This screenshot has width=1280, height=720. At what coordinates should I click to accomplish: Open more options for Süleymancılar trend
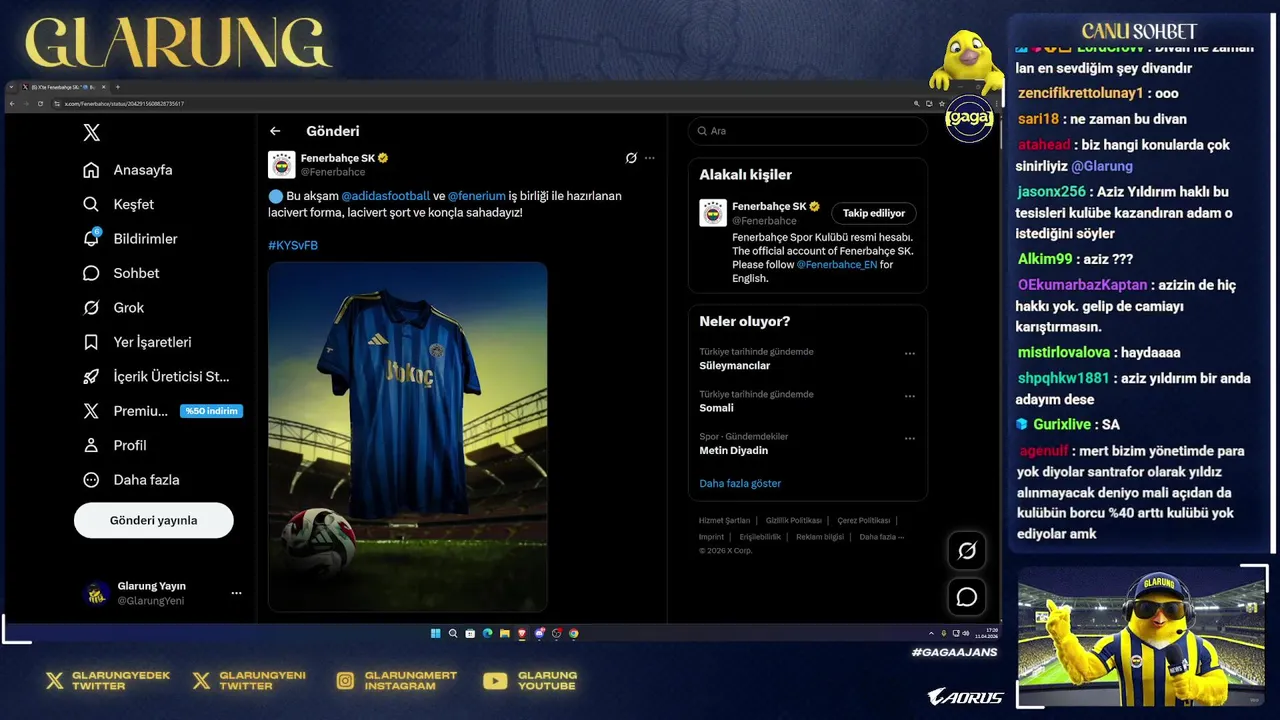pos(910,353)
